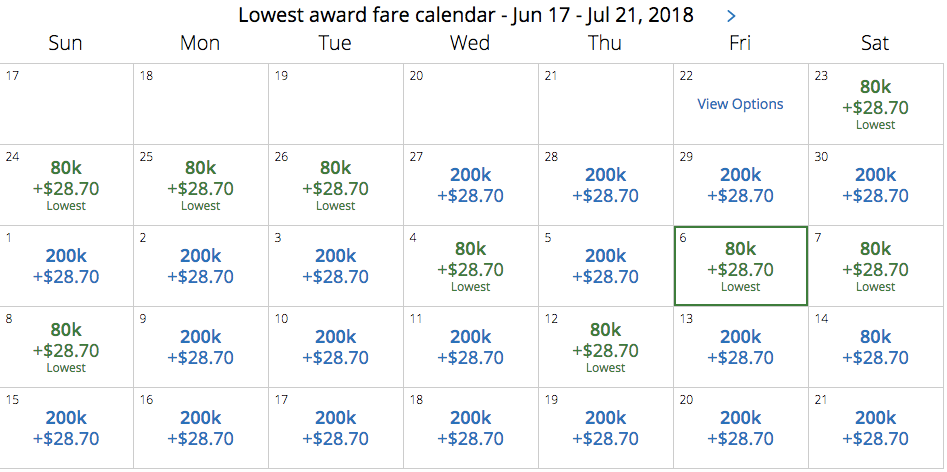Screen dimensions: 947x472
Task: Click the next-month arrow beside the calendar title
Action: pos(731,16)
